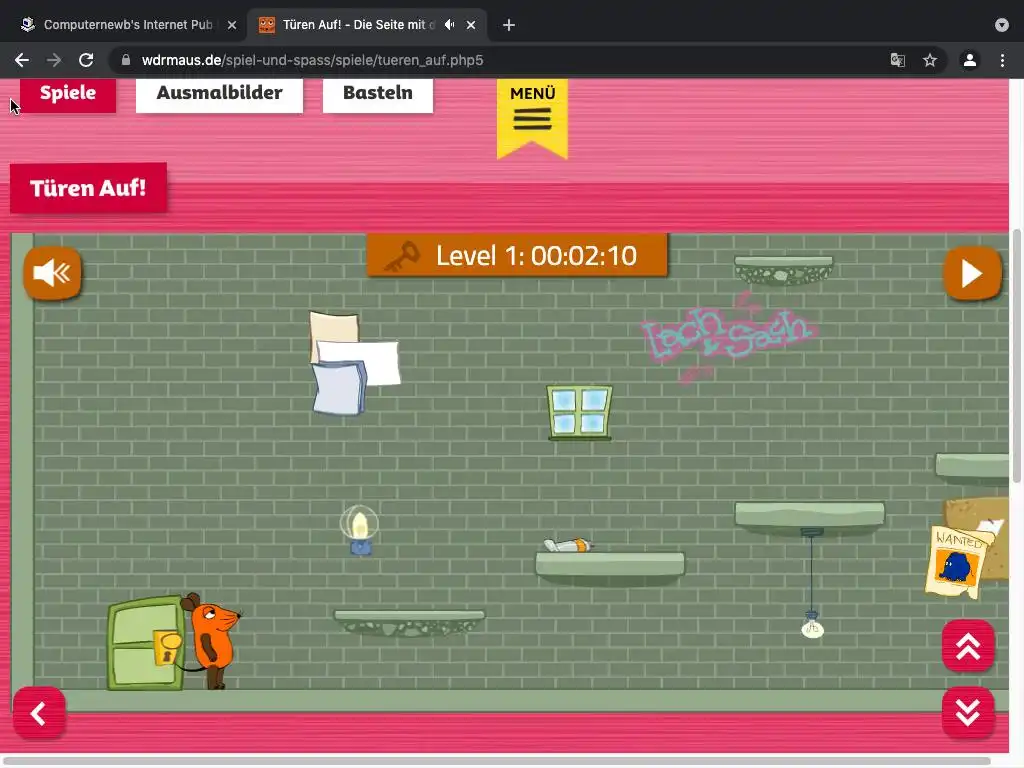Click the WANTED poster with blue elephant
The width and height of the screenshot is (1024, 768).
point(957,562)
